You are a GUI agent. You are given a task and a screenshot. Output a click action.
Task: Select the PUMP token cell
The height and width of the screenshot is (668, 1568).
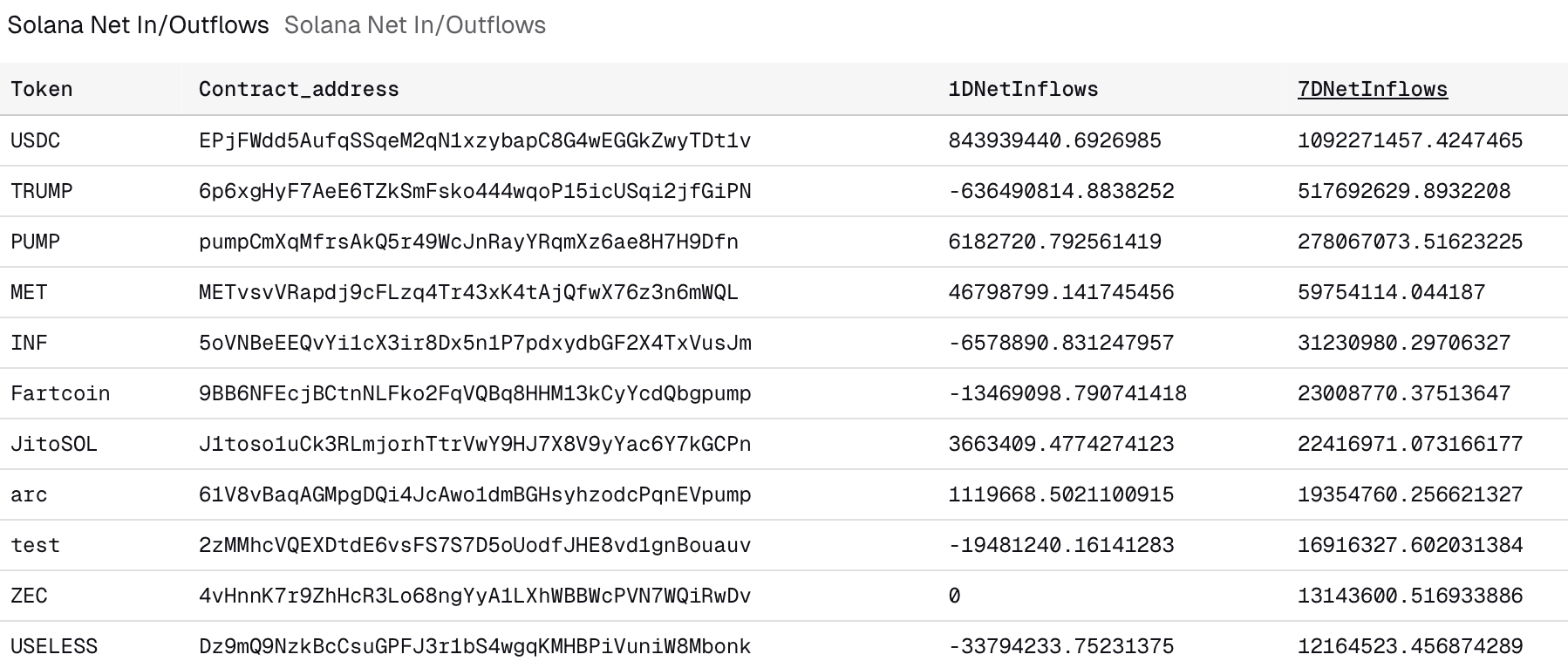(36, 242)
